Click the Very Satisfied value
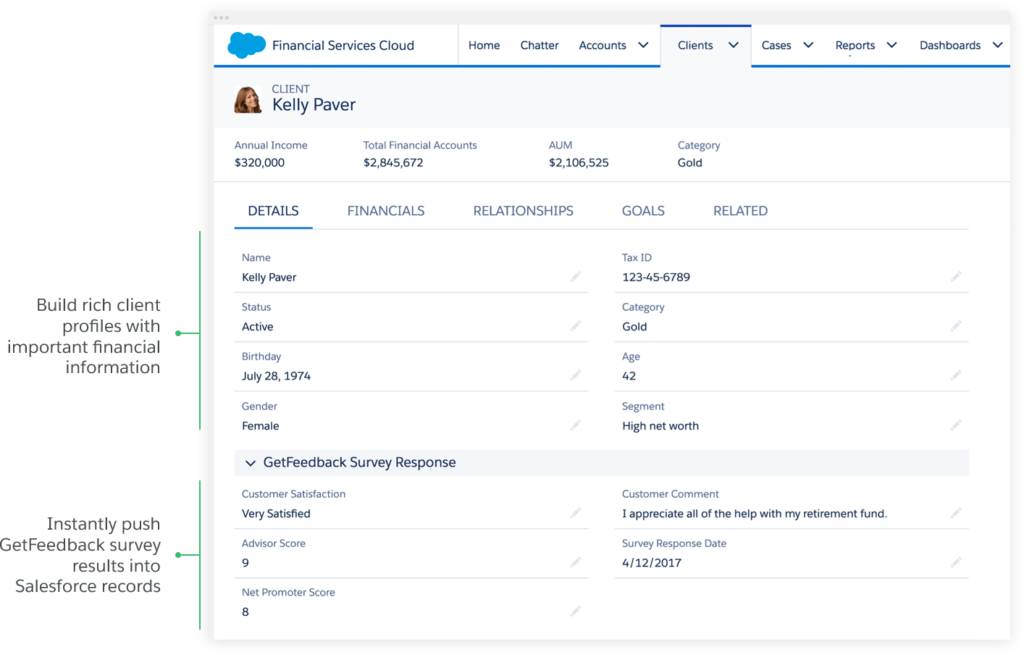The height and width of the screenshot is (655, 1024). (x=276, y=513)
